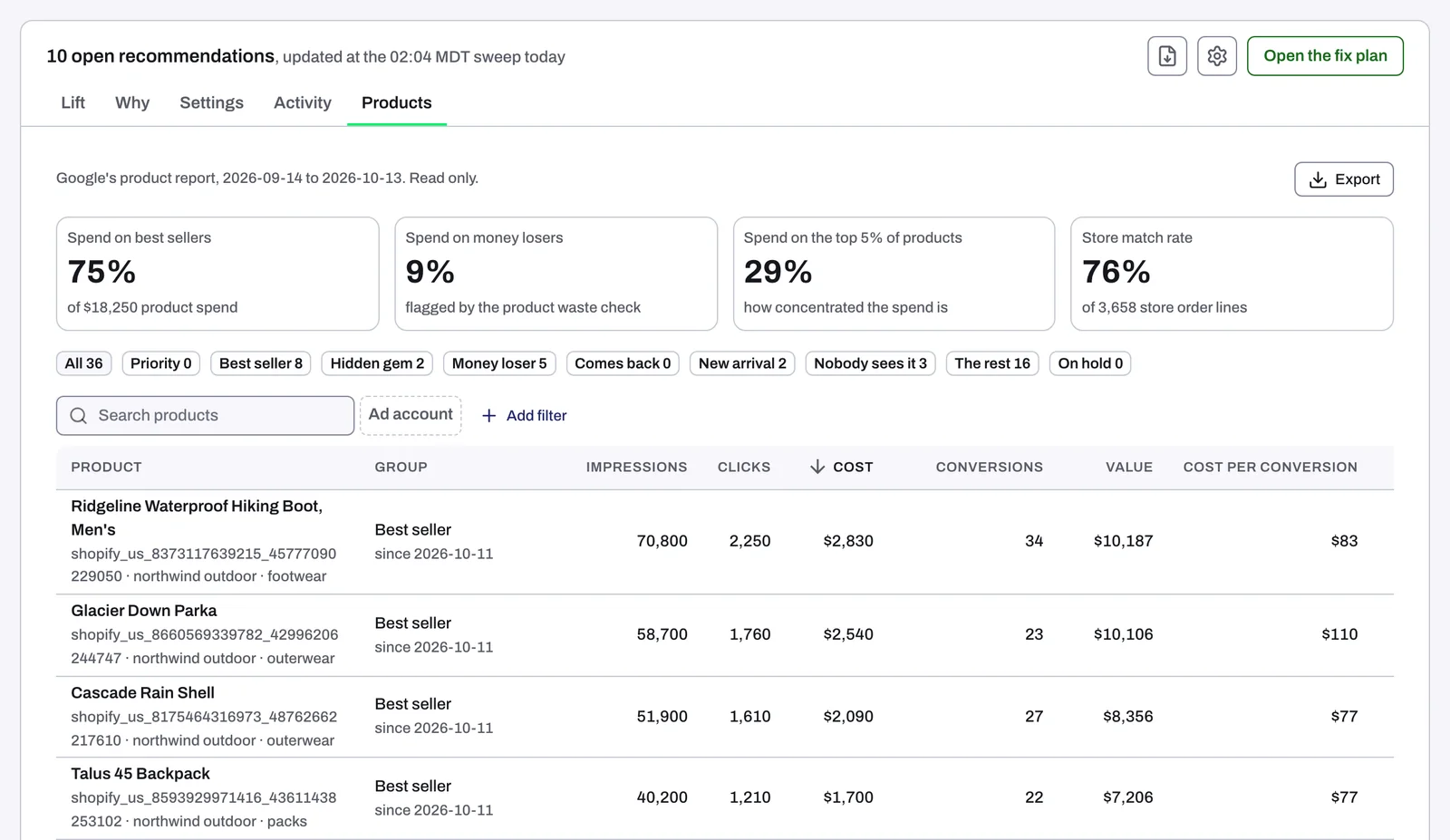Image resolution: width=1450 pixels, height=840 pixels.
Task: Filter by Comes back 0 chip
Action: click(x=623, y=363)
